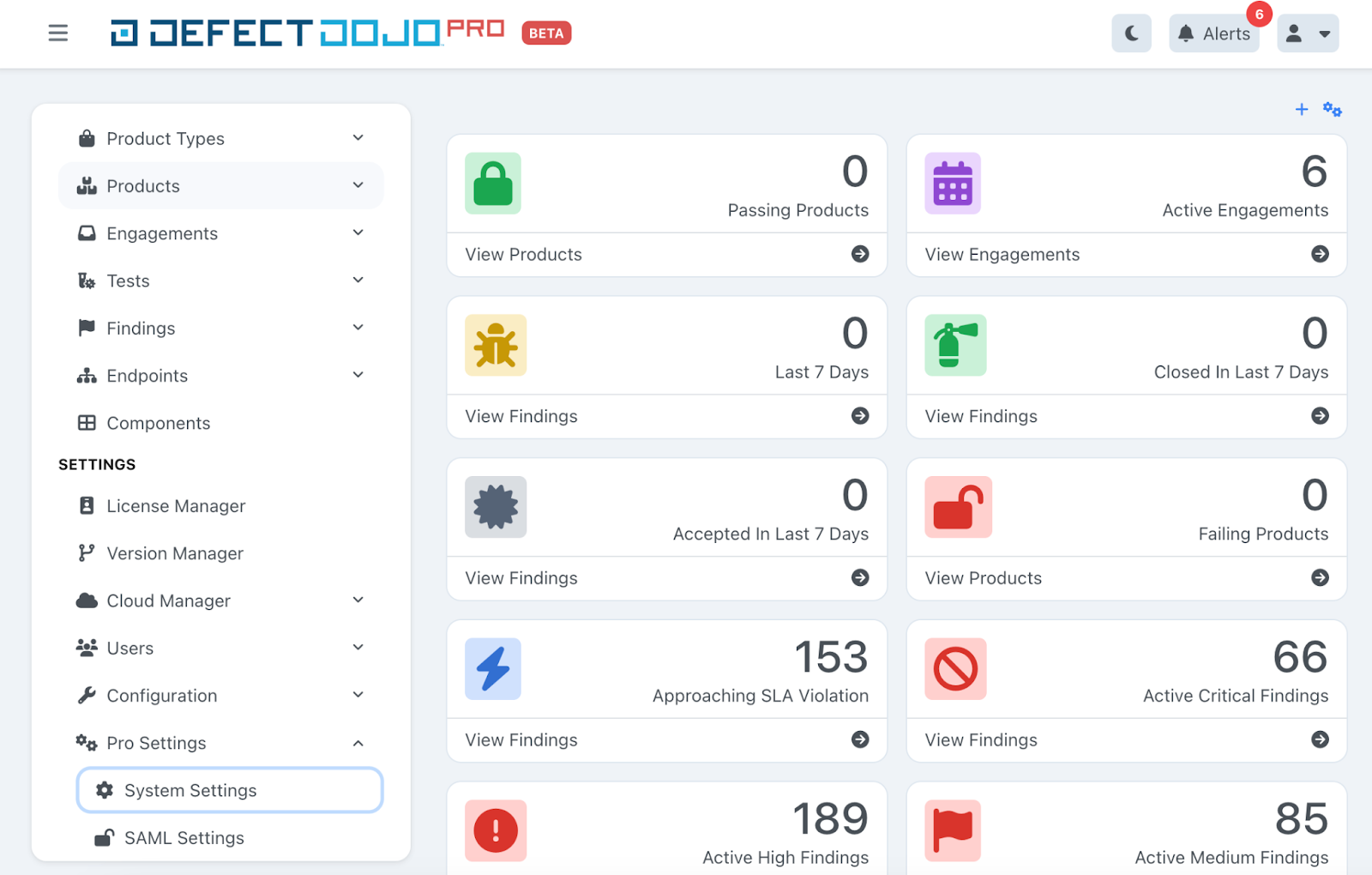Toggle dark mode with moon icon

pyautogui.click(x=1131, y=33)
